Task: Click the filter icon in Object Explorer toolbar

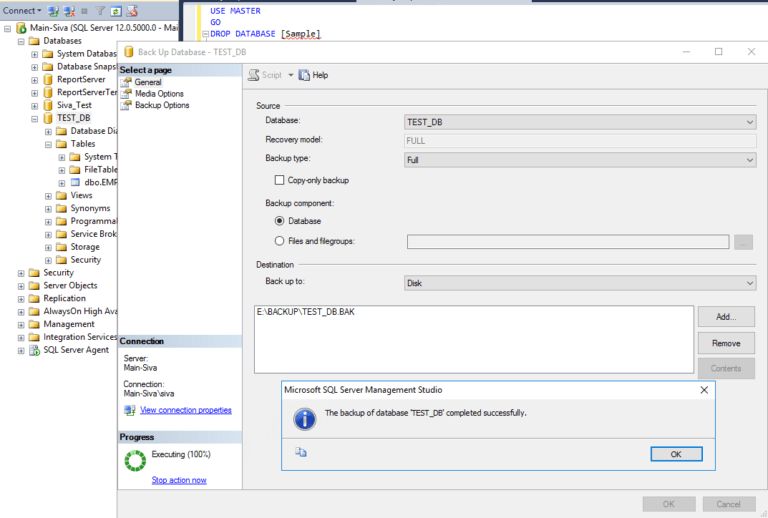Action: point(100,11)
